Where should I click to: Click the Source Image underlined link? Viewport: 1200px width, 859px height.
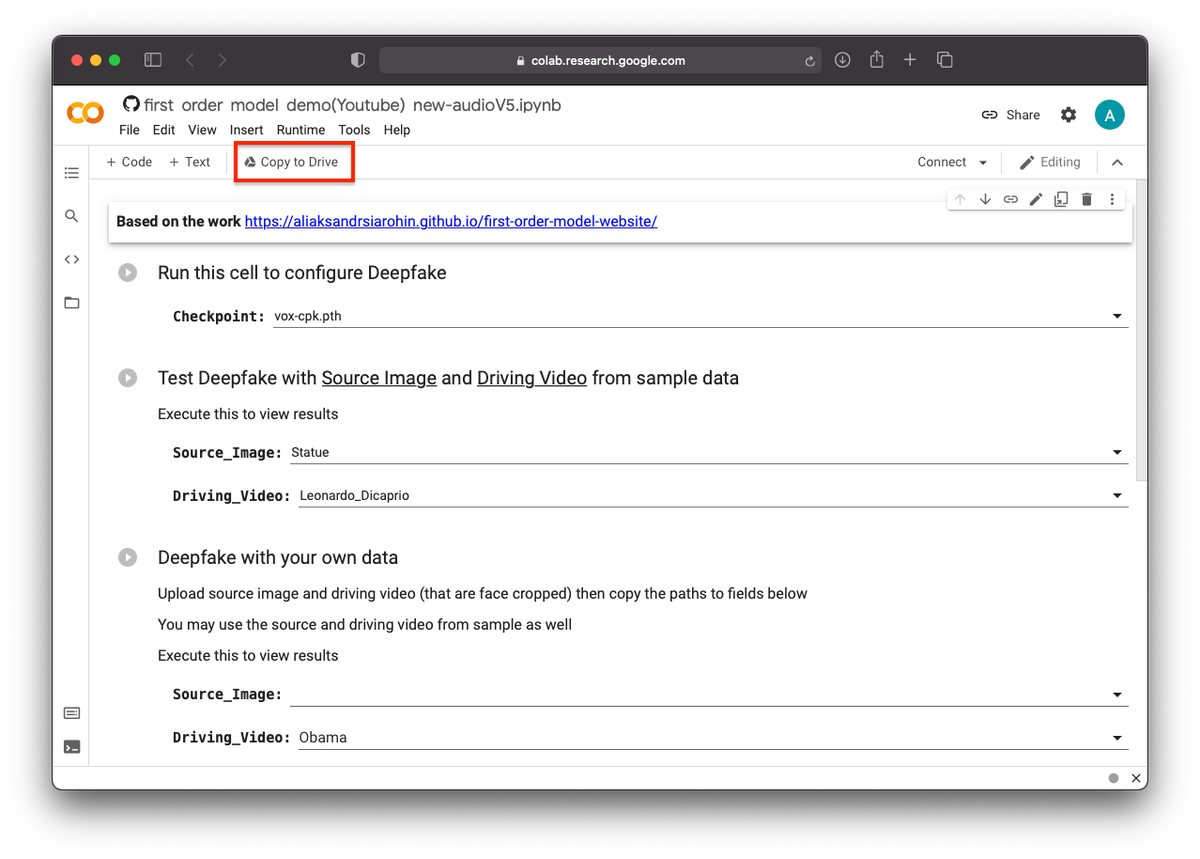[379, 378]
